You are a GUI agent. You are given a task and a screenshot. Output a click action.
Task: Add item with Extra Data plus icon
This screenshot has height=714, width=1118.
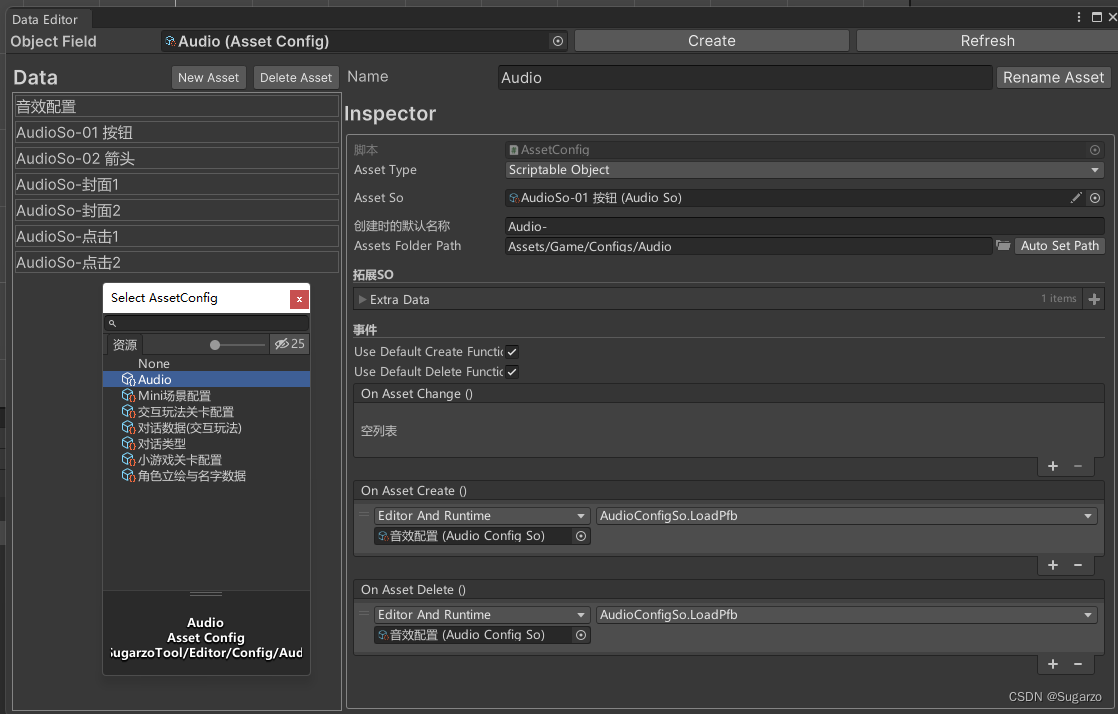(x=1094, y=299)
